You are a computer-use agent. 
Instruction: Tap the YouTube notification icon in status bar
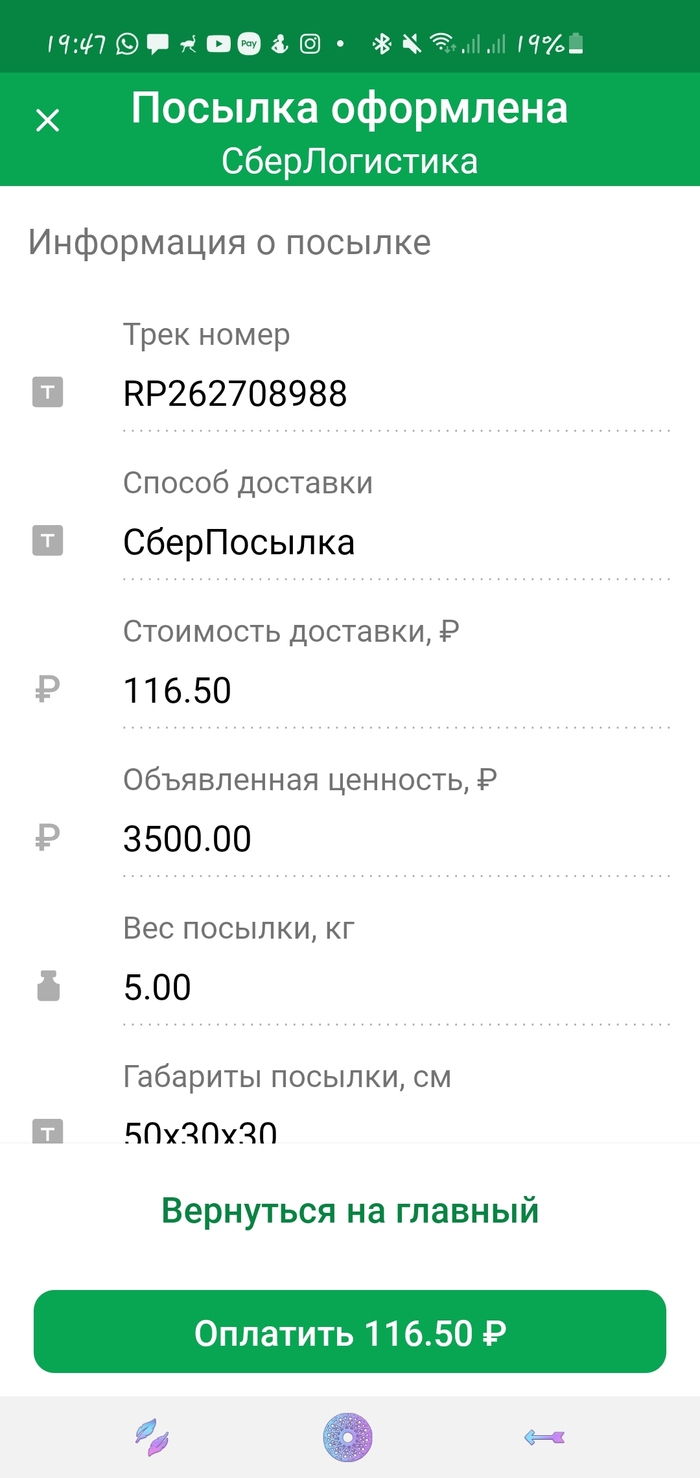pyautogui.click(x=218, y=44)
